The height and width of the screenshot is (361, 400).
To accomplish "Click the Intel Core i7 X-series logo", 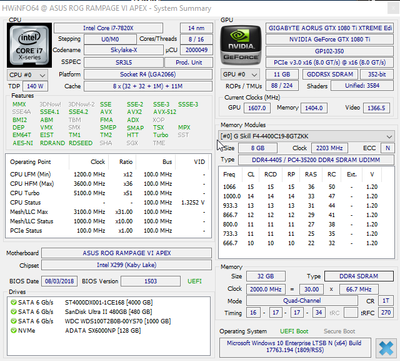I will pyautogui.click(x=29, y=45).
